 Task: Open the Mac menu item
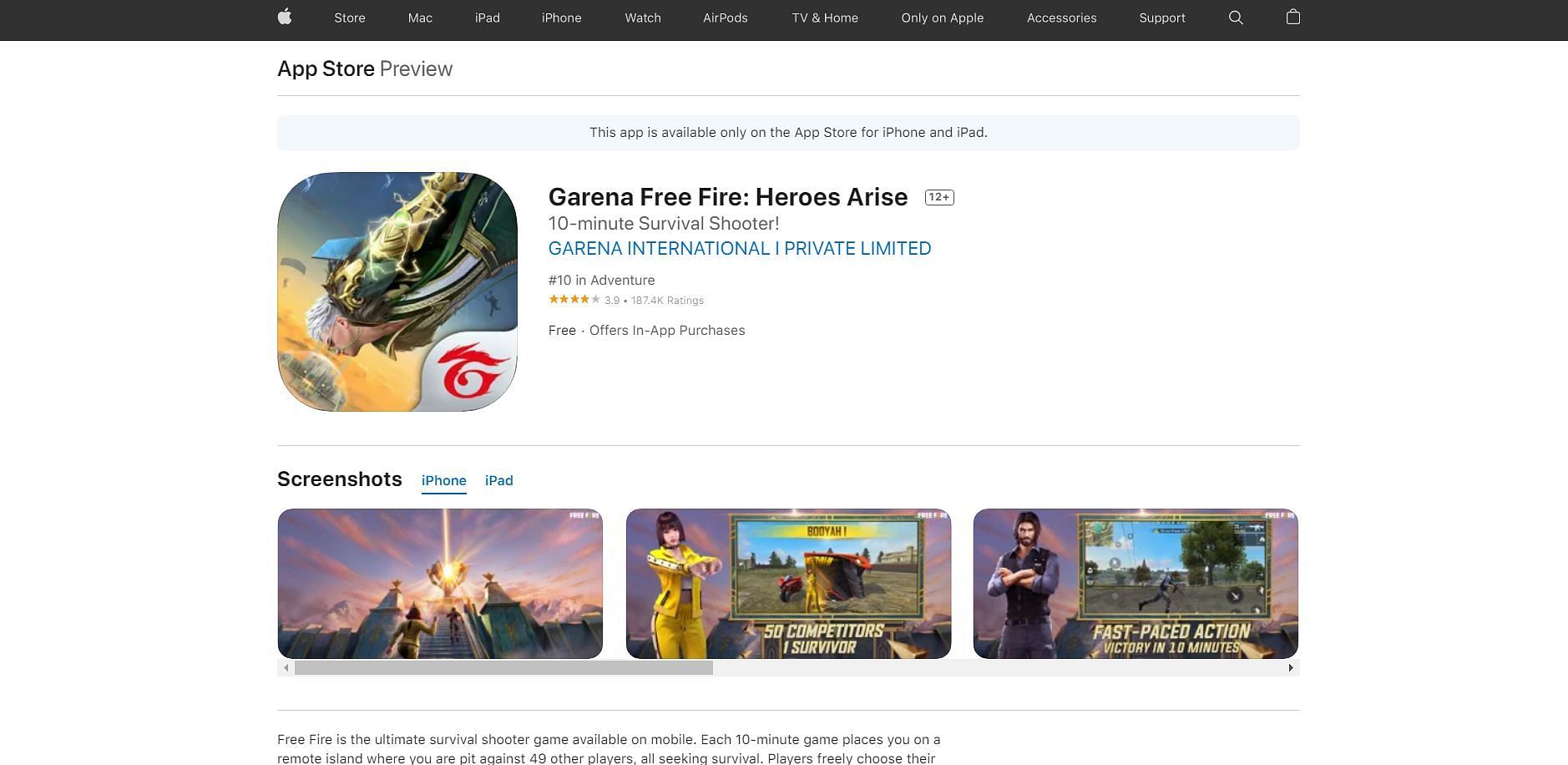pyautogui.click(x=420, y=18)
